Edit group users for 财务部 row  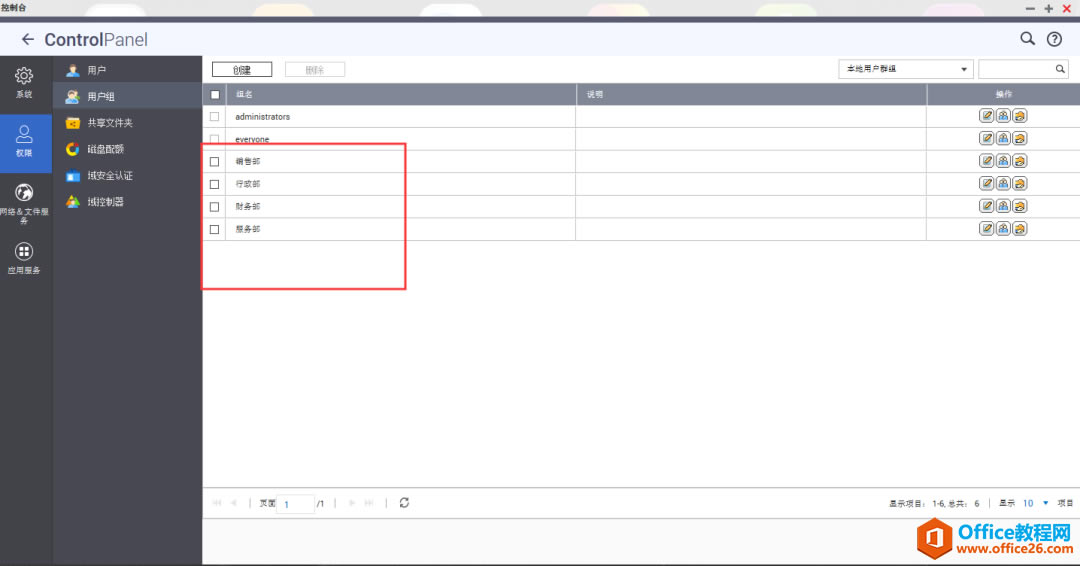(1003, 206)
